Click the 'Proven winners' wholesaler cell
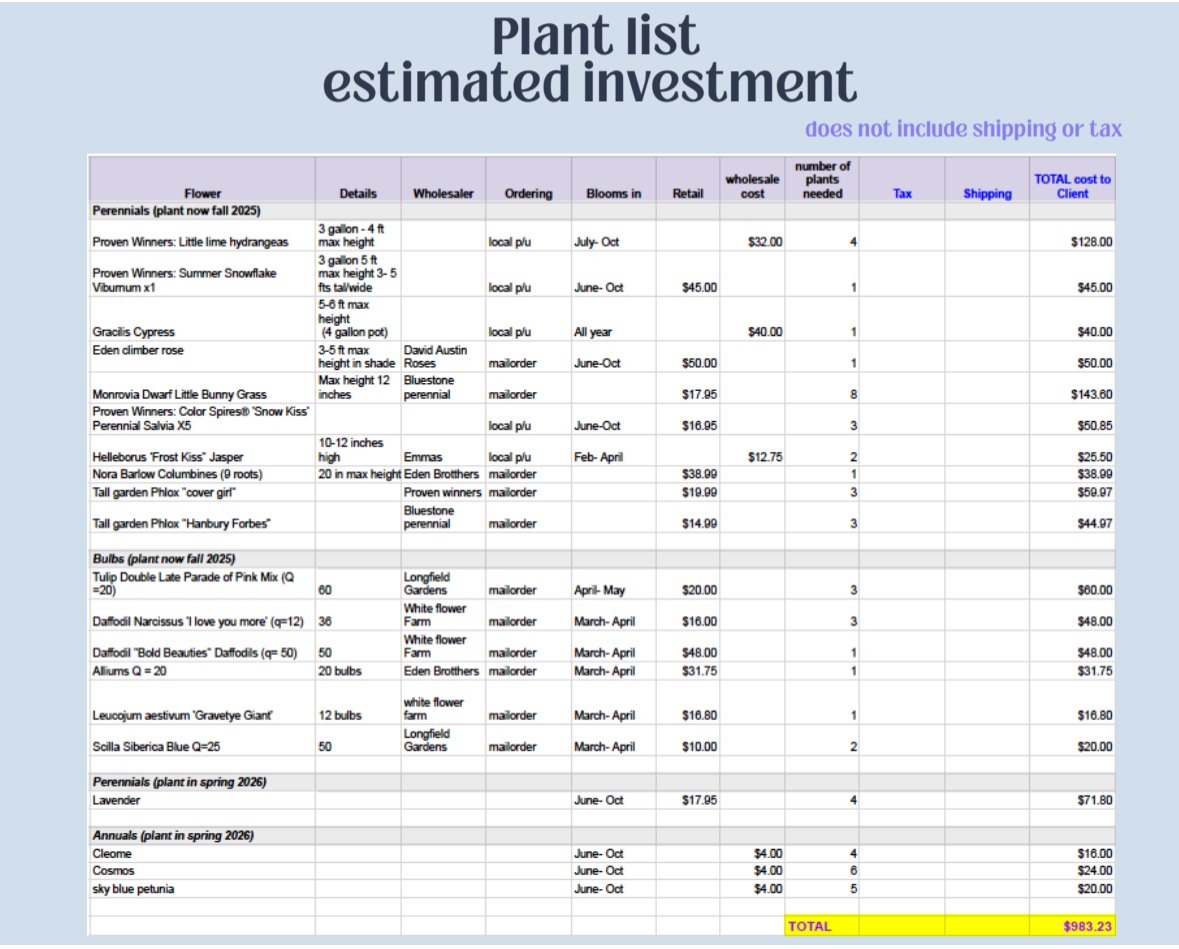The width and height of the screenshot is (1179, 949). pos(443,493)
